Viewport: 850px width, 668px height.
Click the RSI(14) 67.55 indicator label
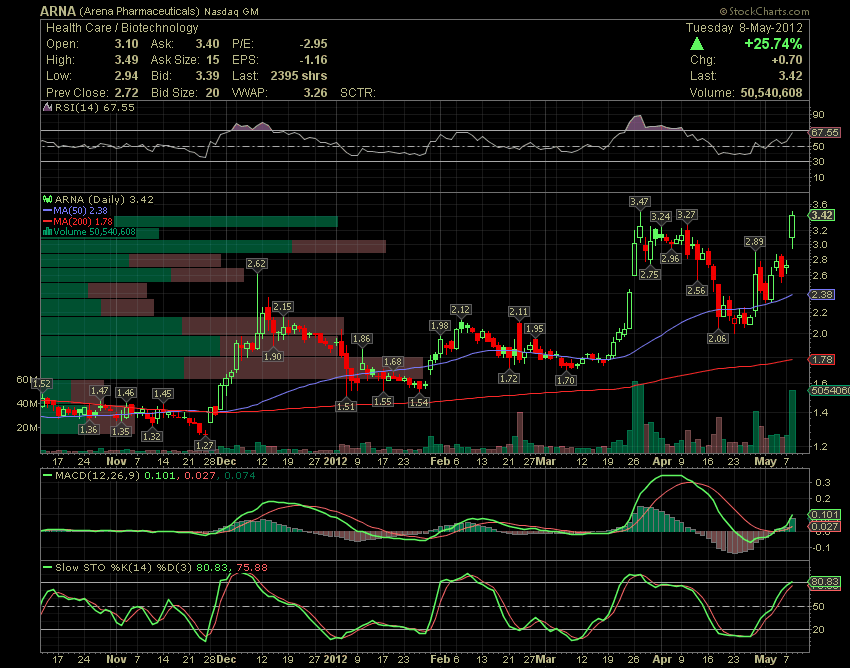tap(94, 107)
